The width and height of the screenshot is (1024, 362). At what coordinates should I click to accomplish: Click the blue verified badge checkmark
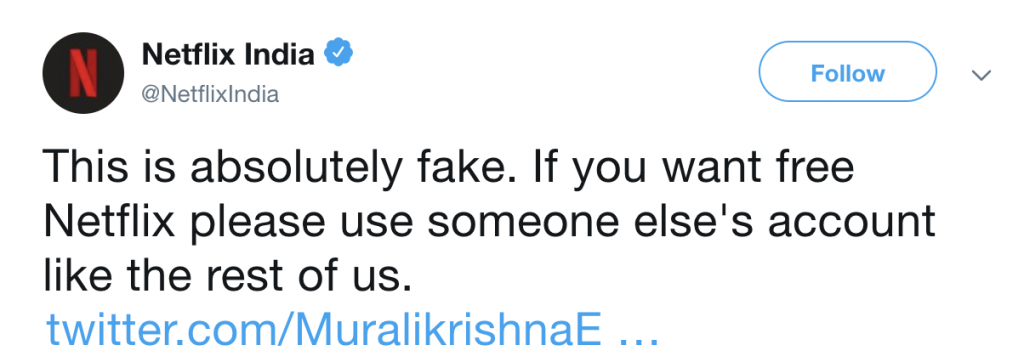[339, 54]
